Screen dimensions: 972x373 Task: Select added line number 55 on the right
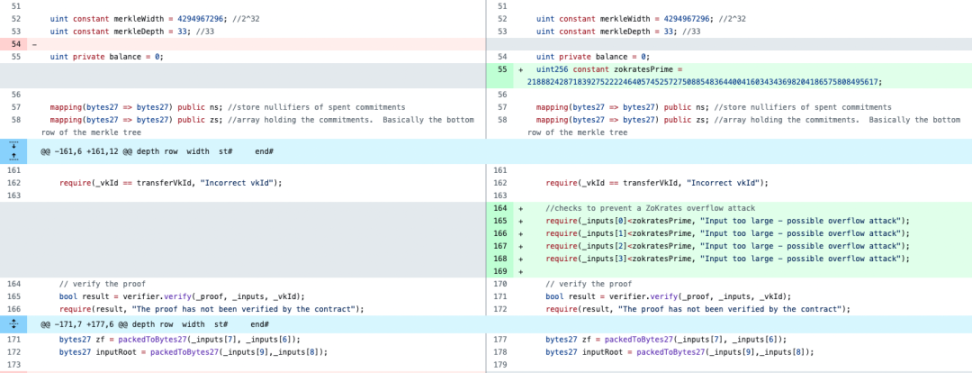tap(501, 69)
